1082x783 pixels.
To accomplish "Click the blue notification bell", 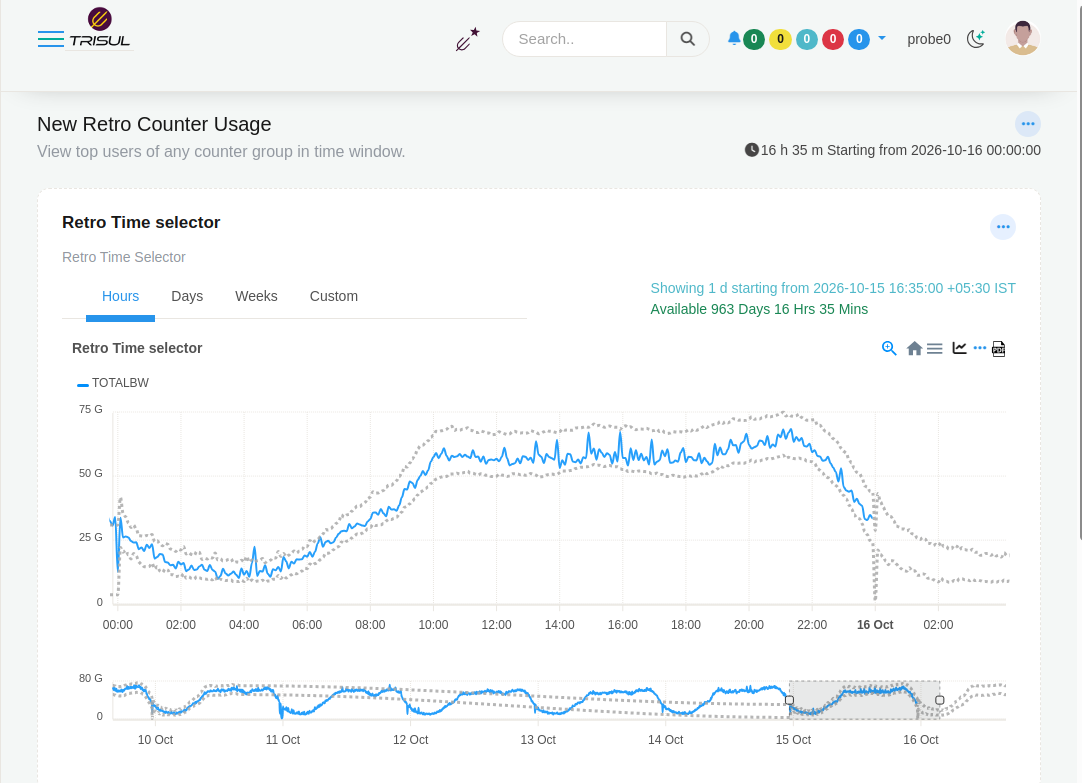I will tap(734, 39).
